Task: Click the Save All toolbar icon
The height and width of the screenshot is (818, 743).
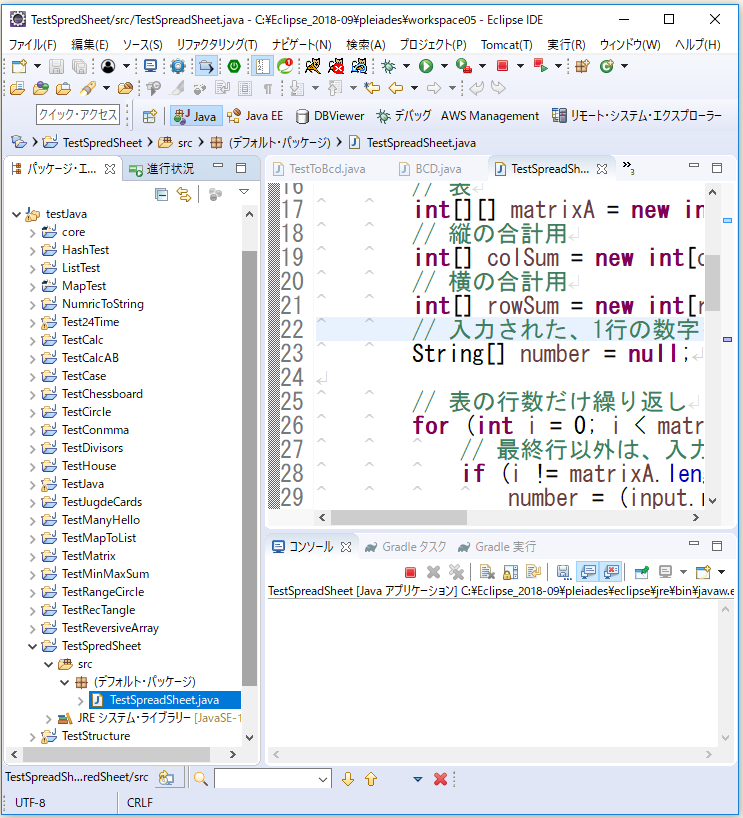Action: pos(79,66)
